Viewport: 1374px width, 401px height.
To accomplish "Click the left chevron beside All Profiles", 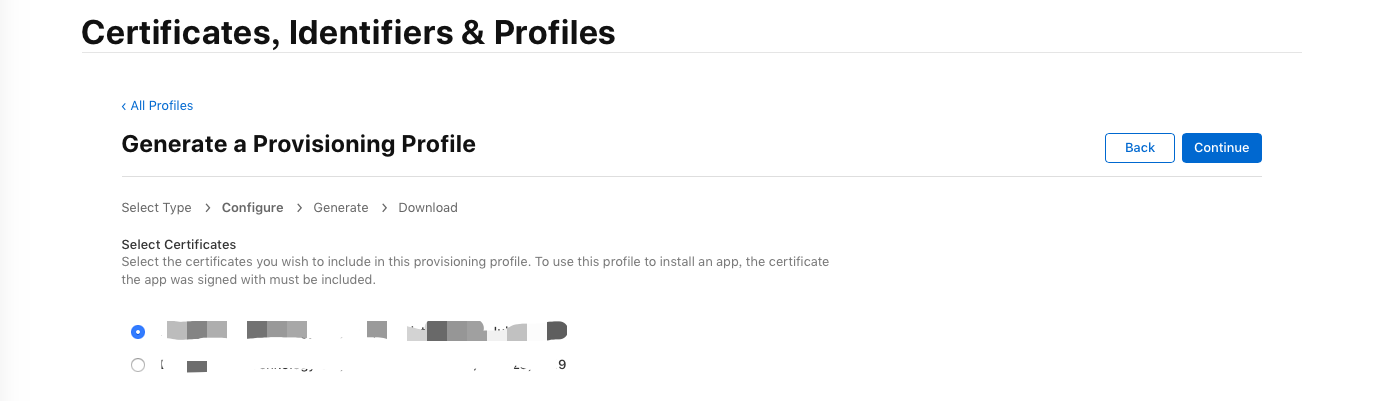I will click(x=124, y=106).
